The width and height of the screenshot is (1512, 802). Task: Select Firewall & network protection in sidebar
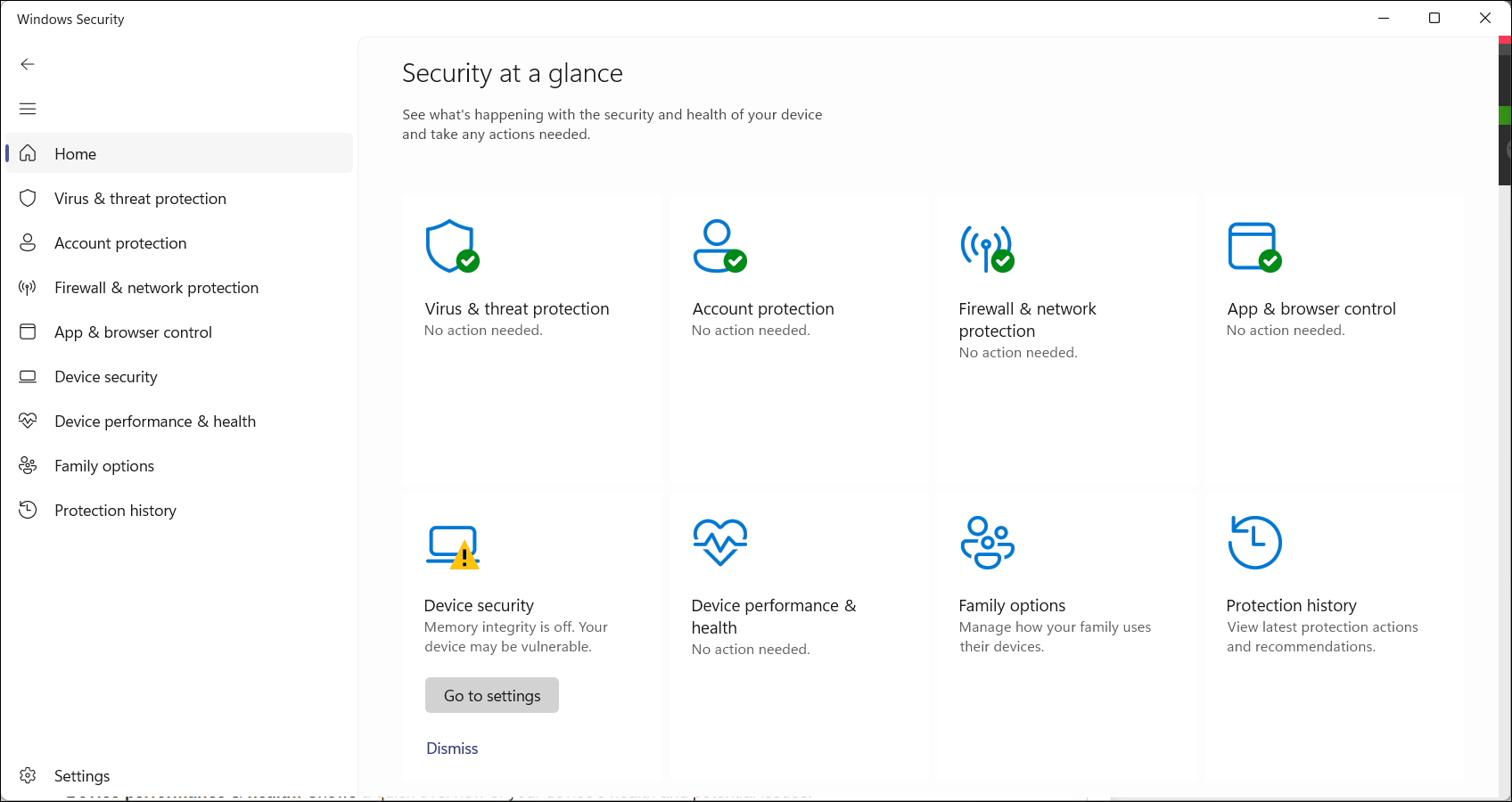[x=156, y=288]
